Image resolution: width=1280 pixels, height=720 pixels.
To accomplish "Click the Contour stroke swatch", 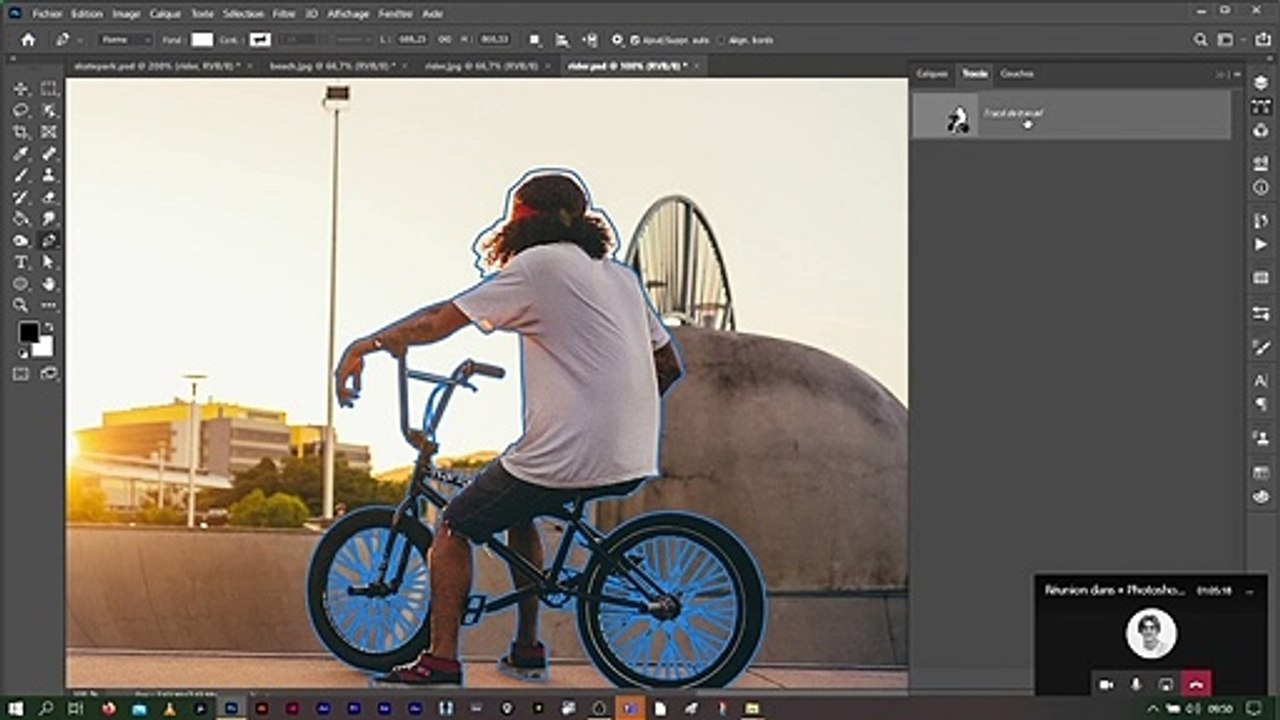I will (x=260, y=40).
